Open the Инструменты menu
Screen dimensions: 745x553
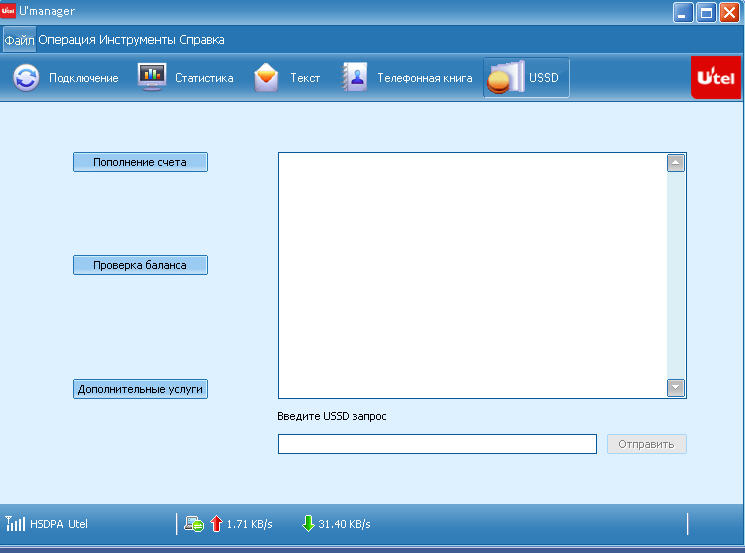(x=137, y=40)
